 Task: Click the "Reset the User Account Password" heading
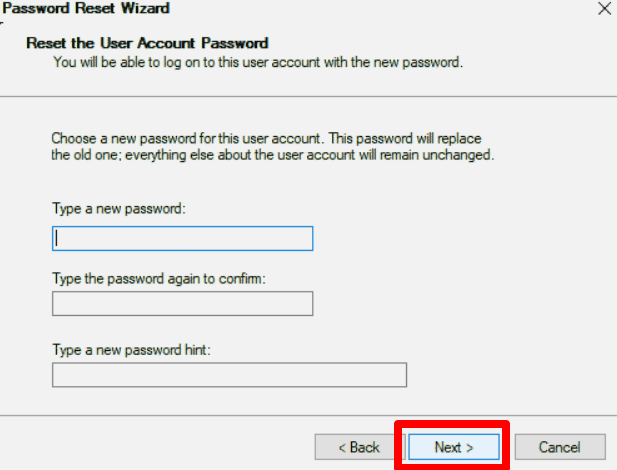pyautogui.click(x=148, y=44)
